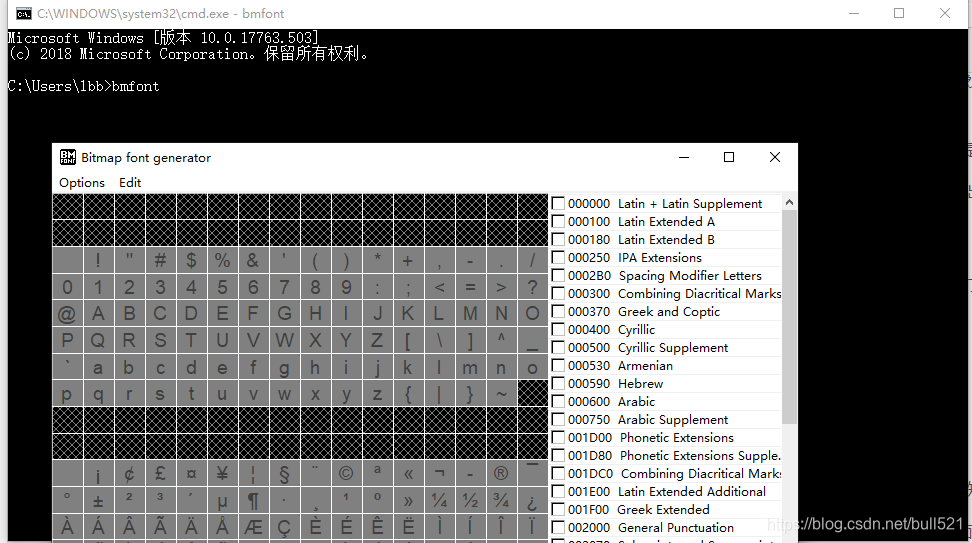The height and width of the screenshot is (543, 972).
Task: Enable the Greek and Coptic checkbox
Action: point(558,311)
